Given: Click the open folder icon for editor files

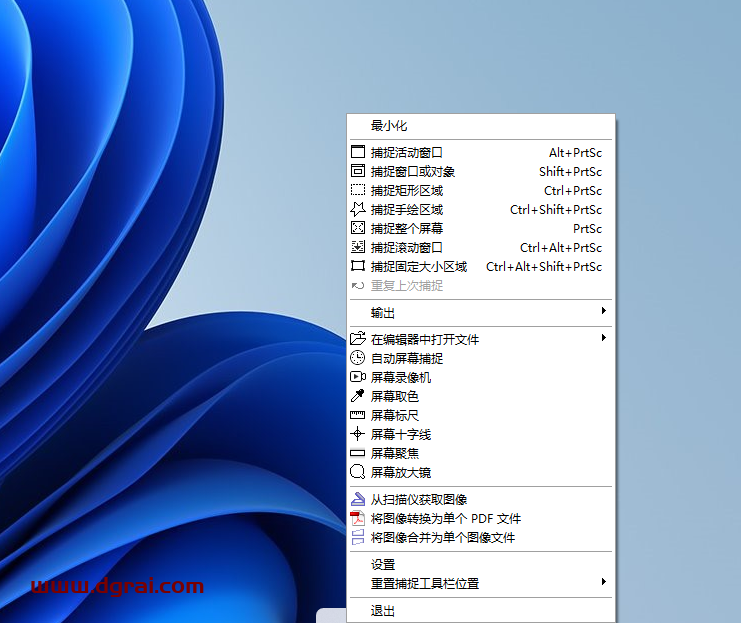Looking at the screenshot, I should (358, 338).
